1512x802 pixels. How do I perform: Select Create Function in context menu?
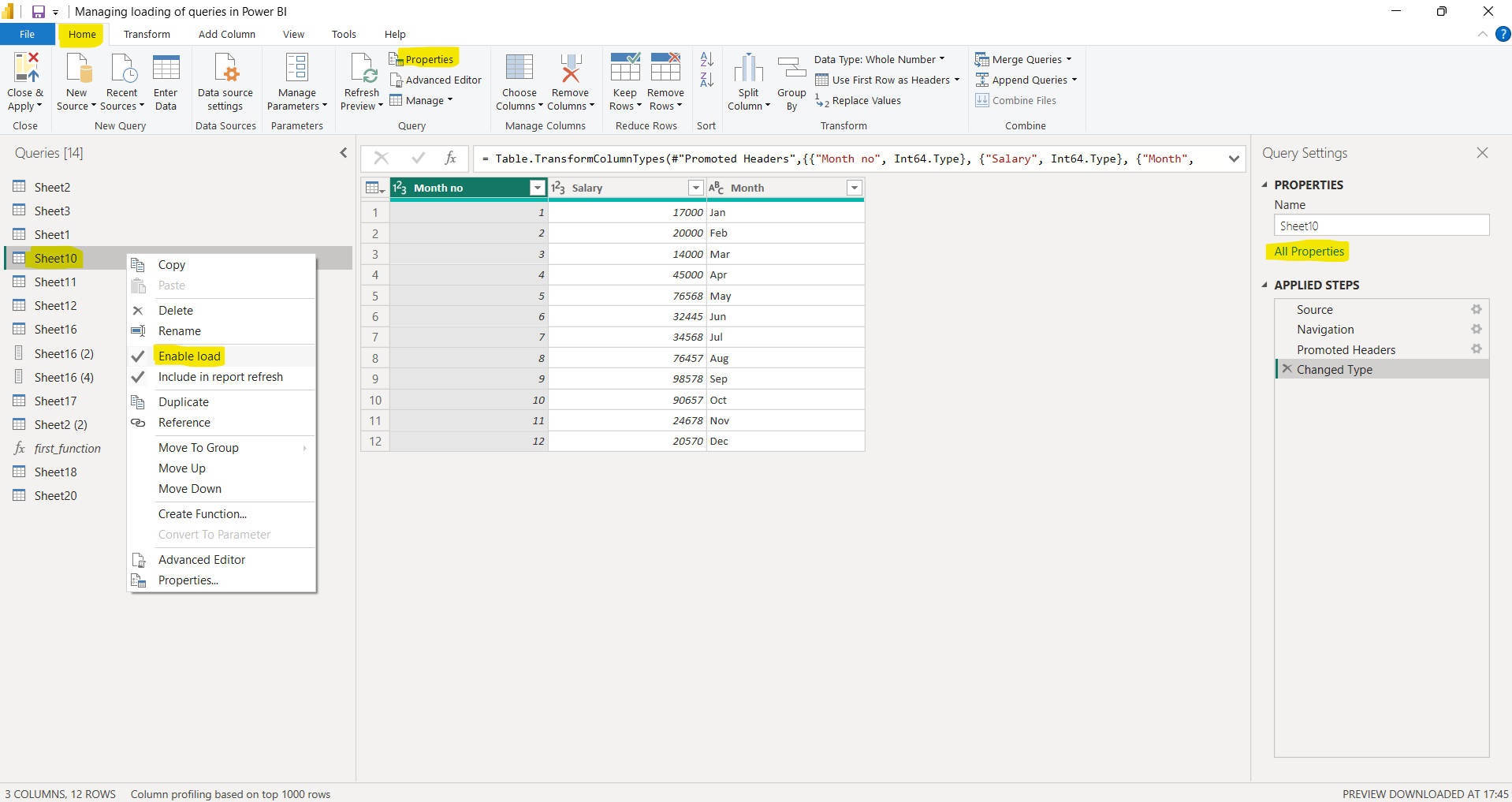click(202, 513)
